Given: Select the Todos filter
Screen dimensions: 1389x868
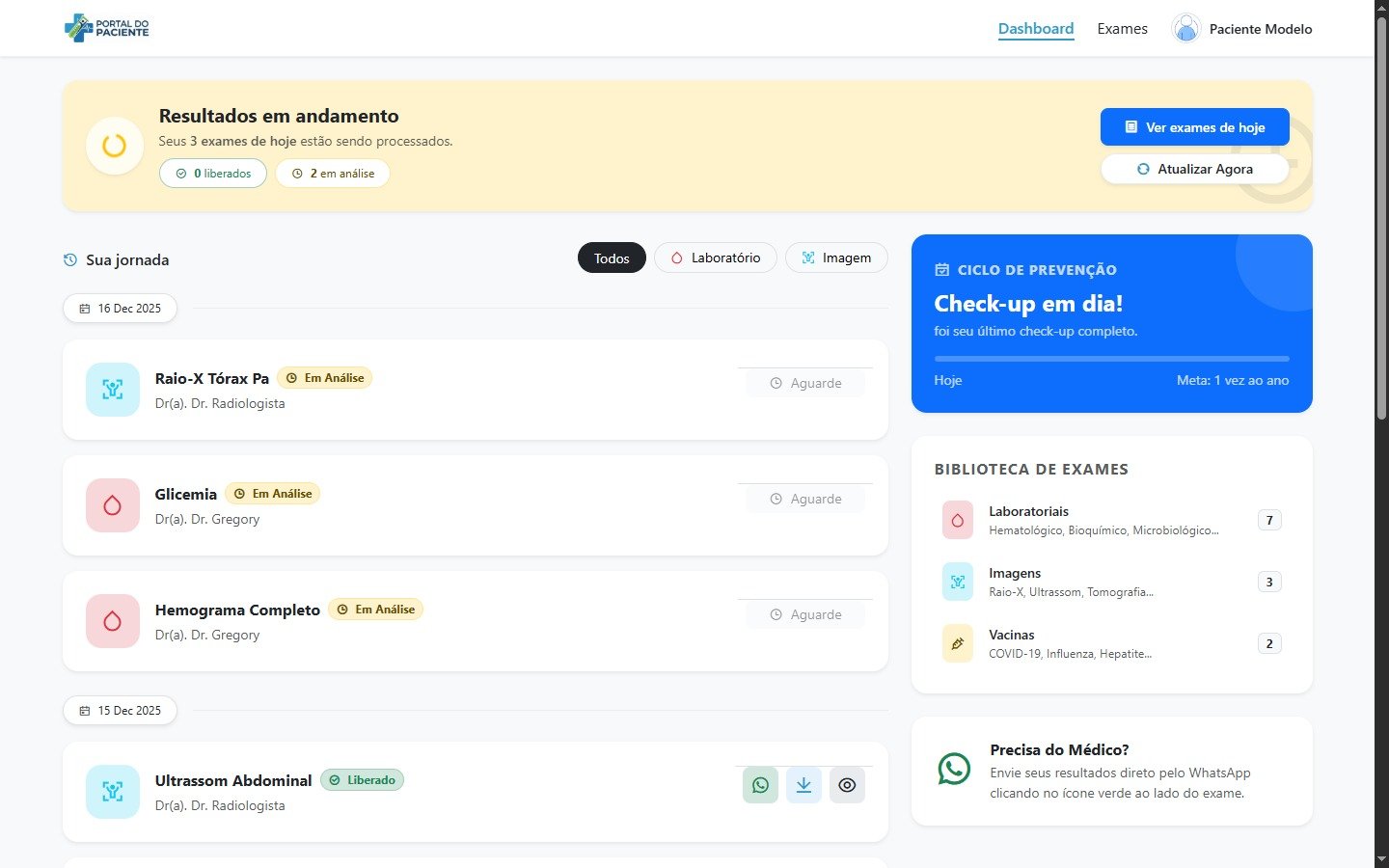Looking at the screenshot, I should pos(612,258).
